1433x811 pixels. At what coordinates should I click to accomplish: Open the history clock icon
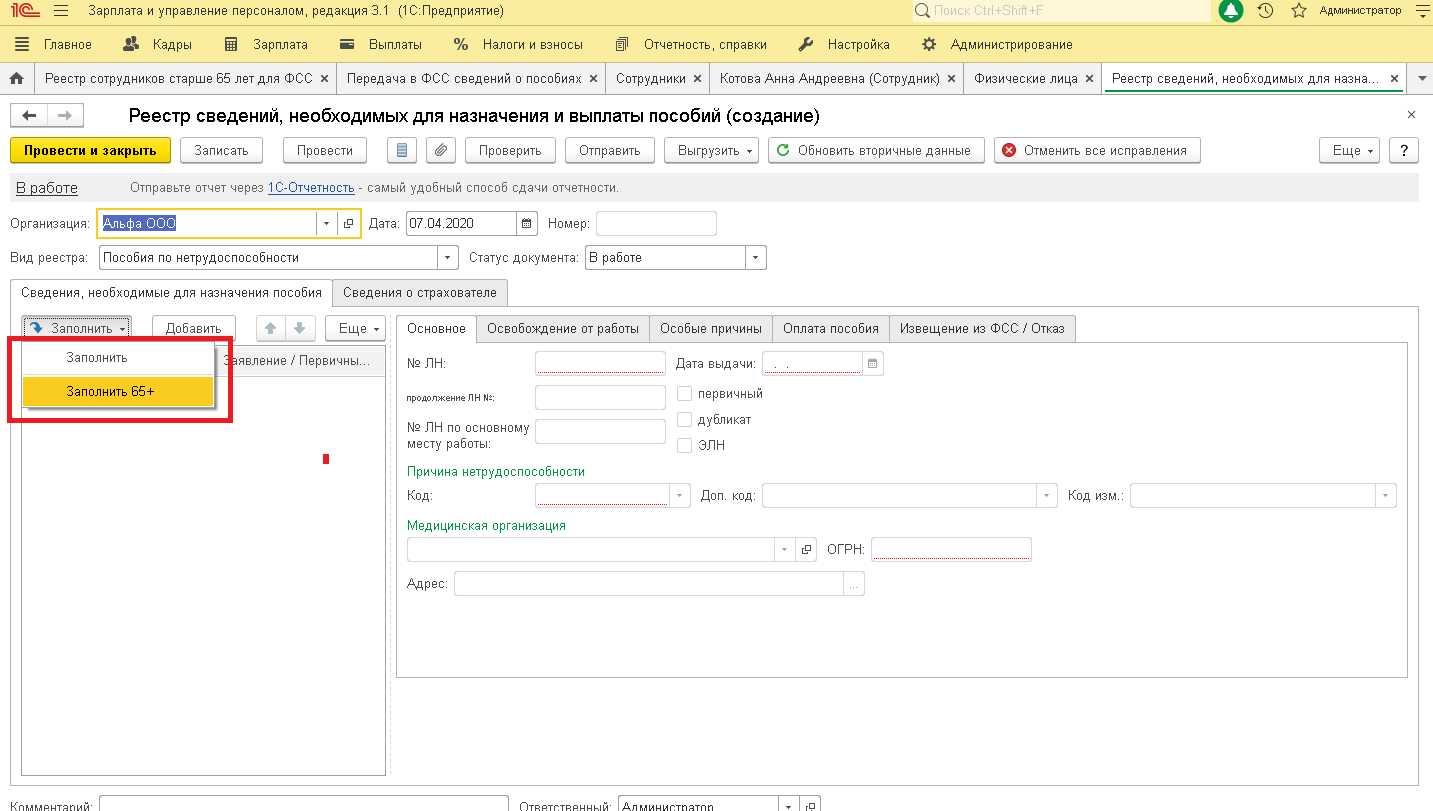coord(1265,11)
